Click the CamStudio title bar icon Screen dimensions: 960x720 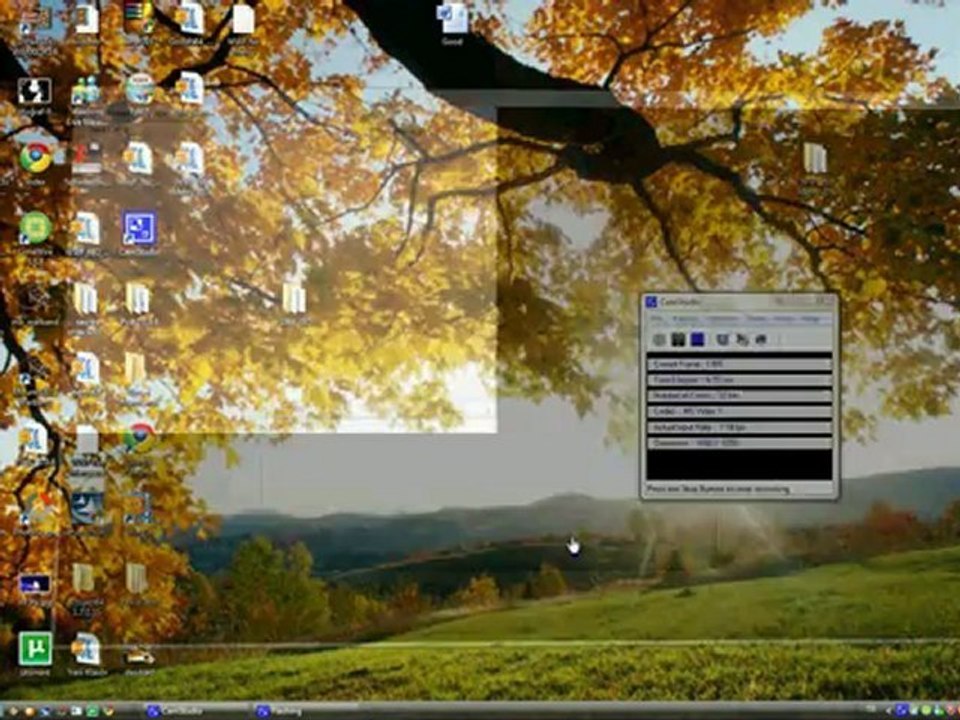(x=651, y=302)
